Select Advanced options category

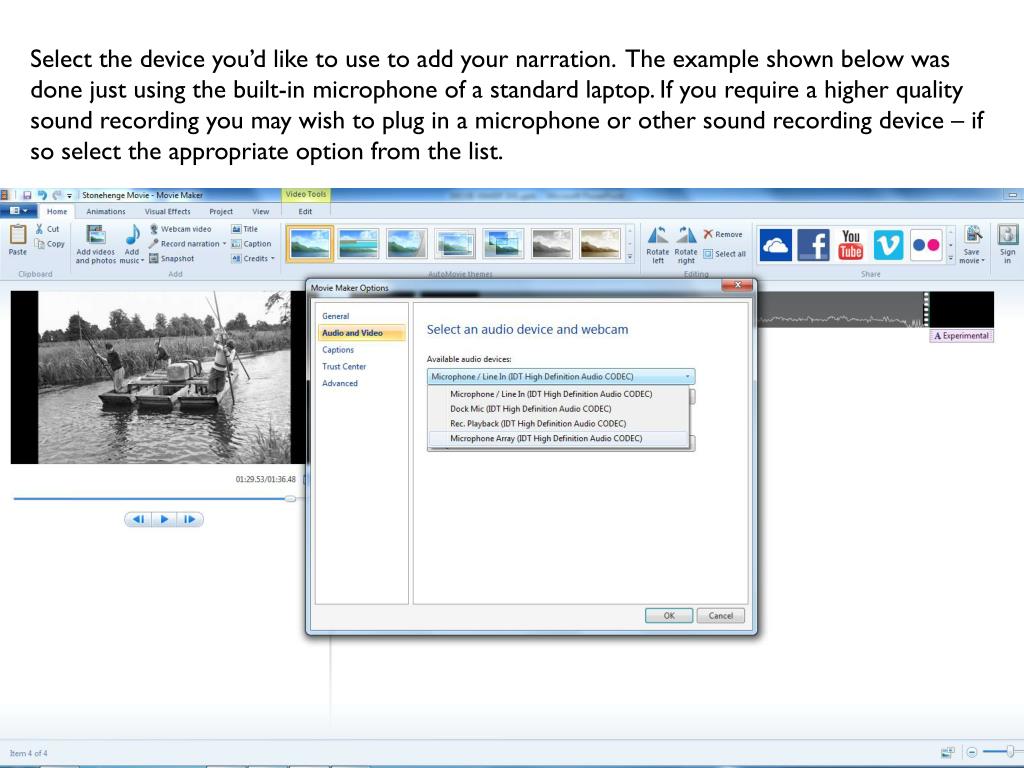340,384
